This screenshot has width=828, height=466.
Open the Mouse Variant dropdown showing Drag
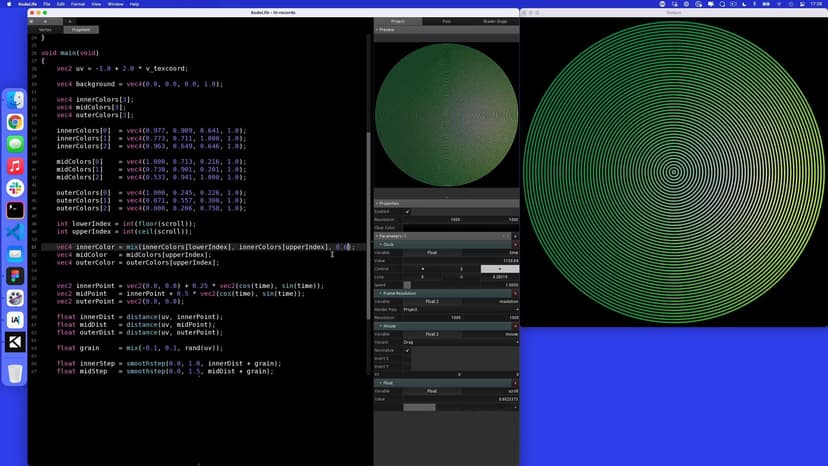pyautogui.click(x=460, y=342)
